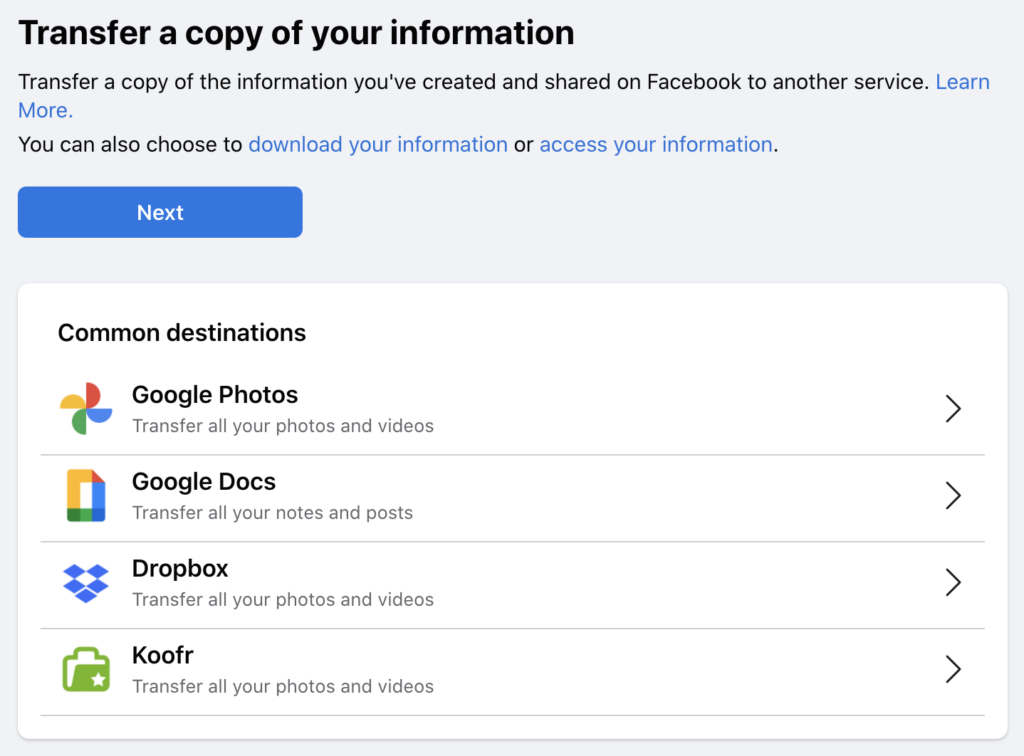Image resolution: width=1024 pixels, height=756 pixels.
Task: Open Dropbox using its right arrow
Action: (952, 582)
